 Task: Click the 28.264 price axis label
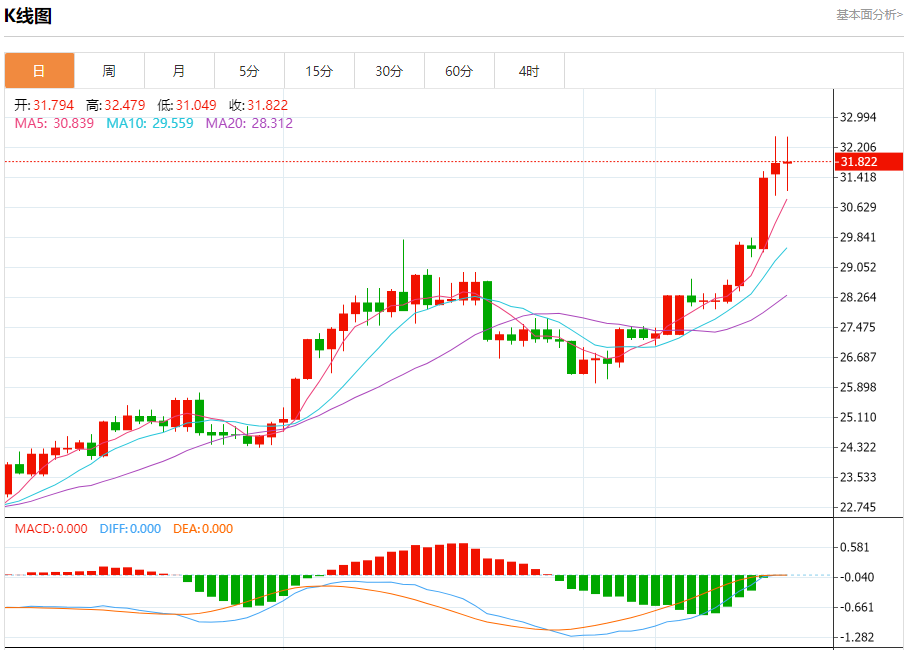click(x=858, y=297)
